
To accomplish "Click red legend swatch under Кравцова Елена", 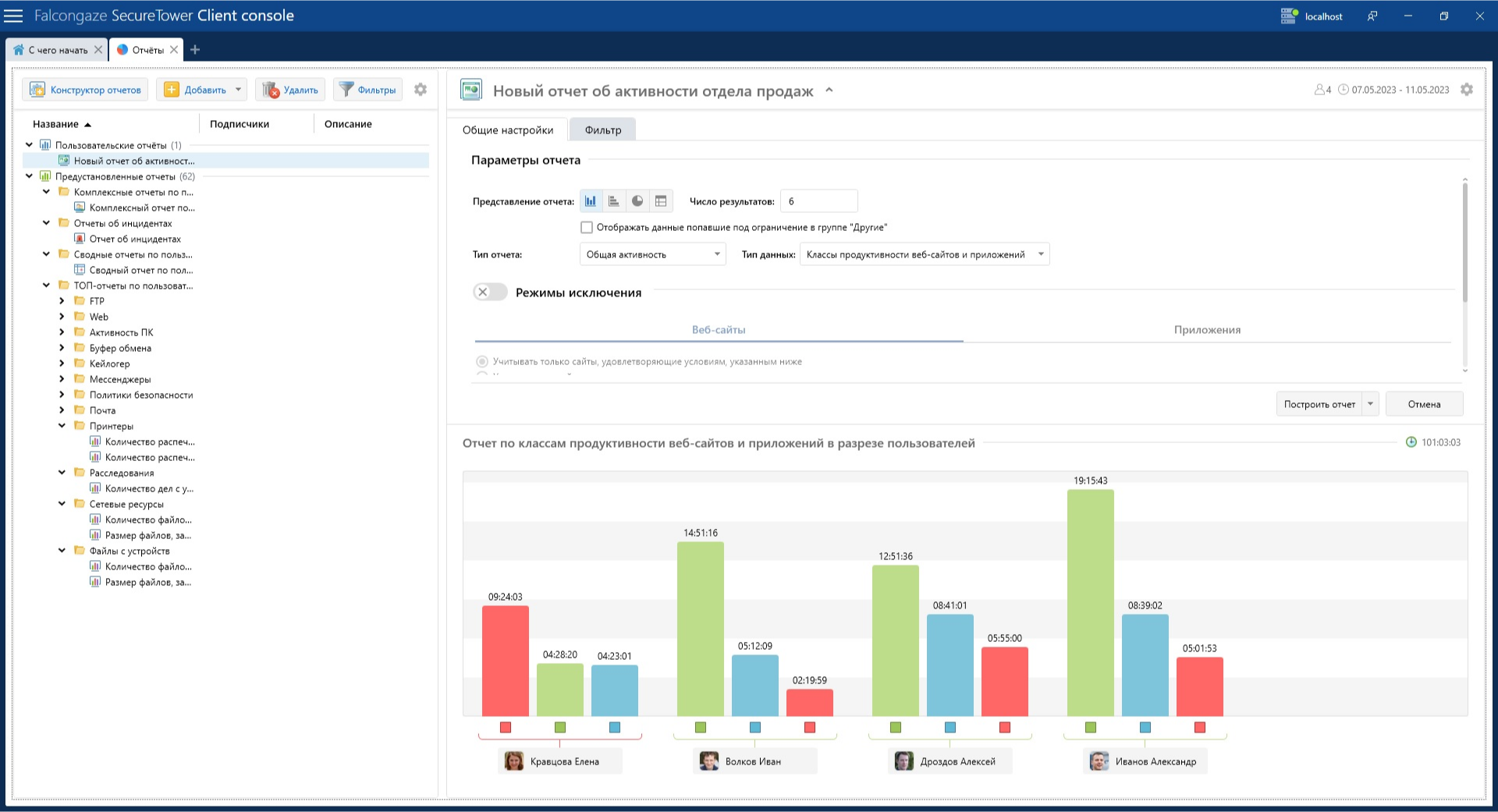I will coord(506,728).
